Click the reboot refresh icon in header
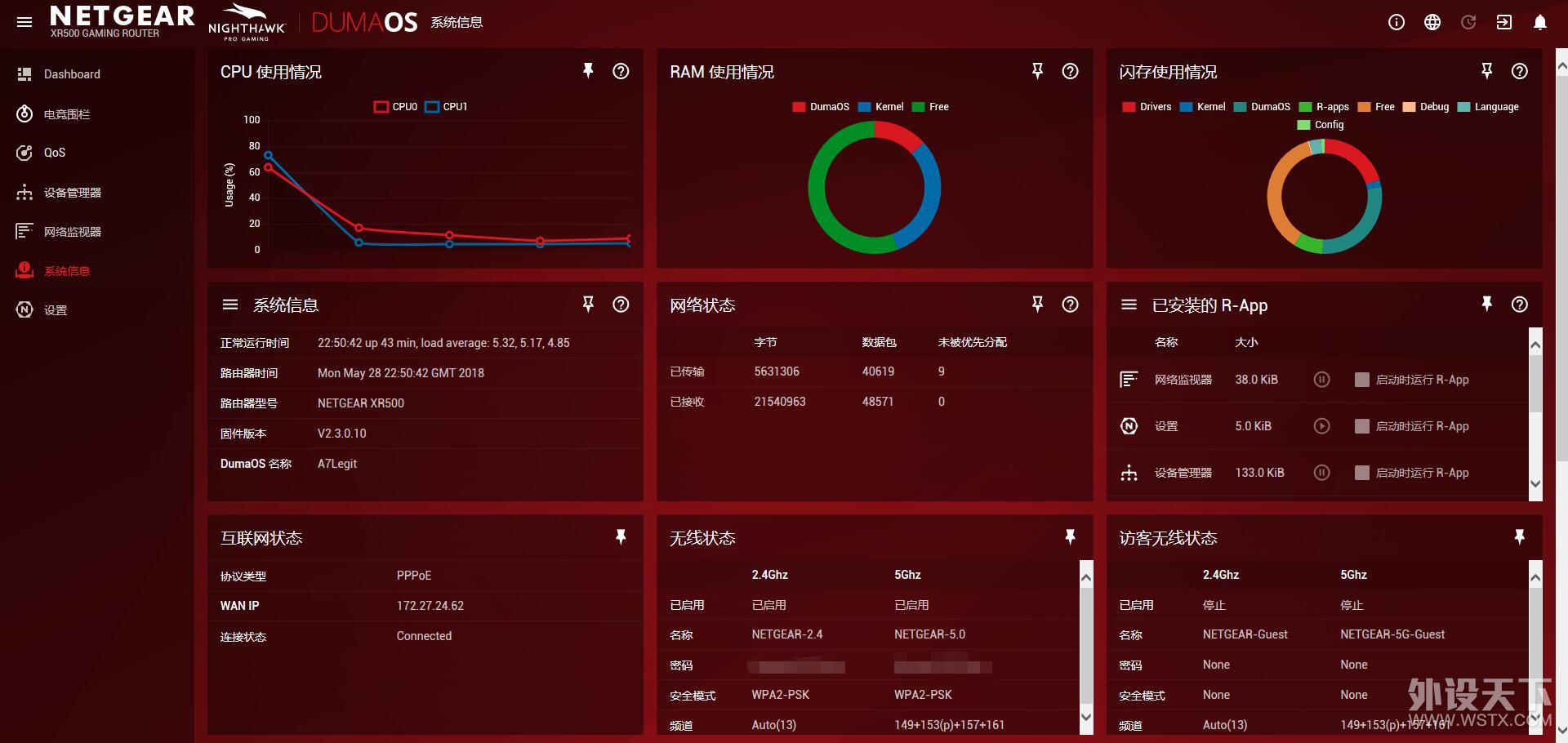This screenshot has height=743, width=1568. pos(1468,22)
